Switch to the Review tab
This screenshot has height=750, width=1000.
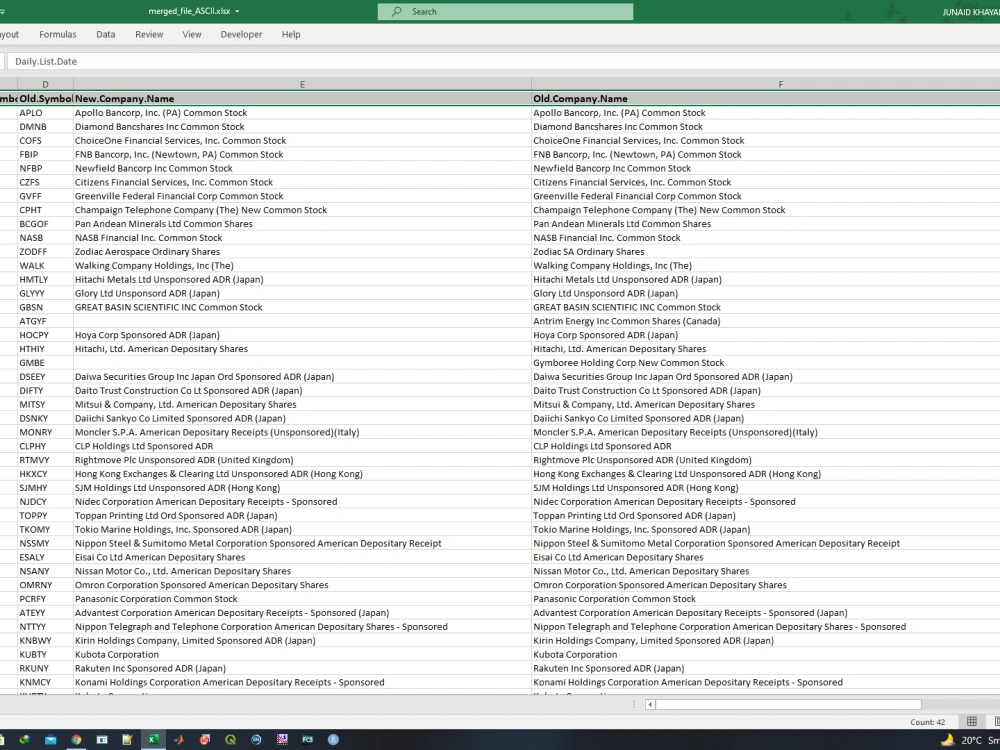(x=149, y=34)
